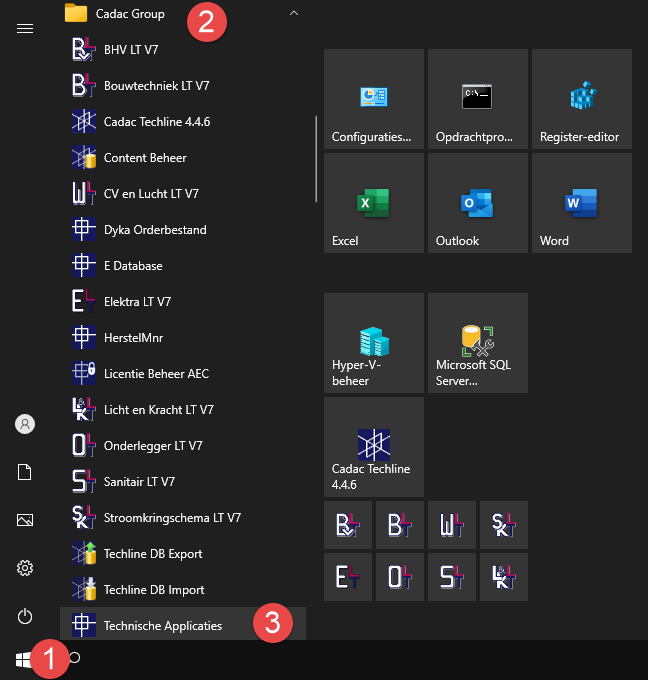Click the small BHV tile
This screenshot has height=680, width=648.
pos(348,525)
